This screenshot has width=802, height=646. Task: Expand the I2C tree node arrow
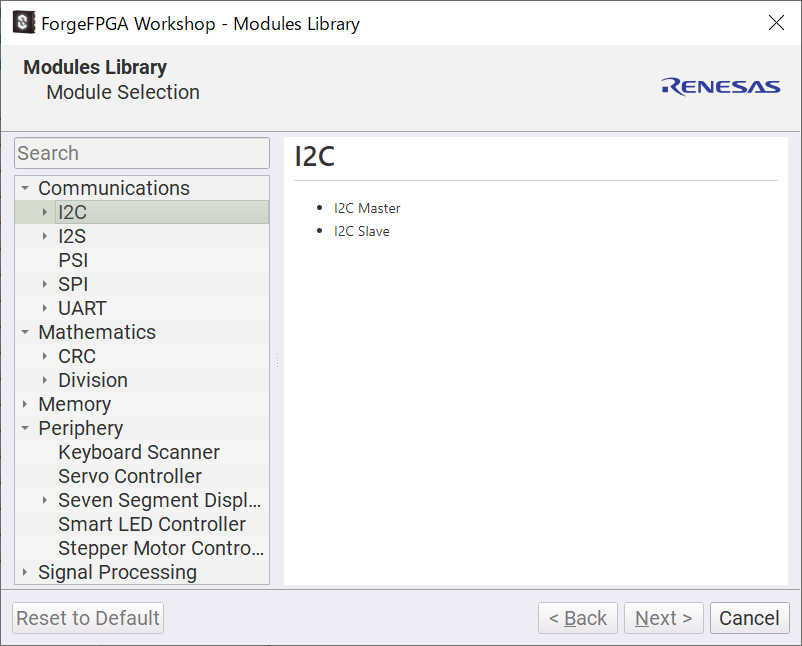click(x=45, y=212)
